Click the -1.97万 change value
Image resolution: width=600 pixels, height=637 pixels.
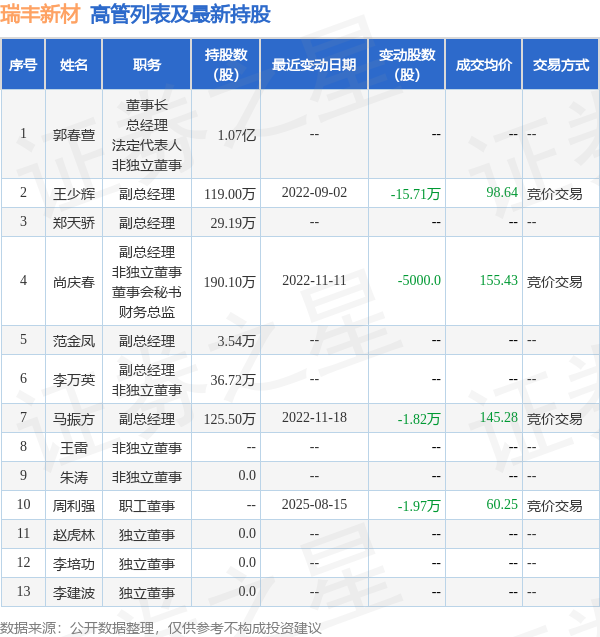[x=419, y=506]
